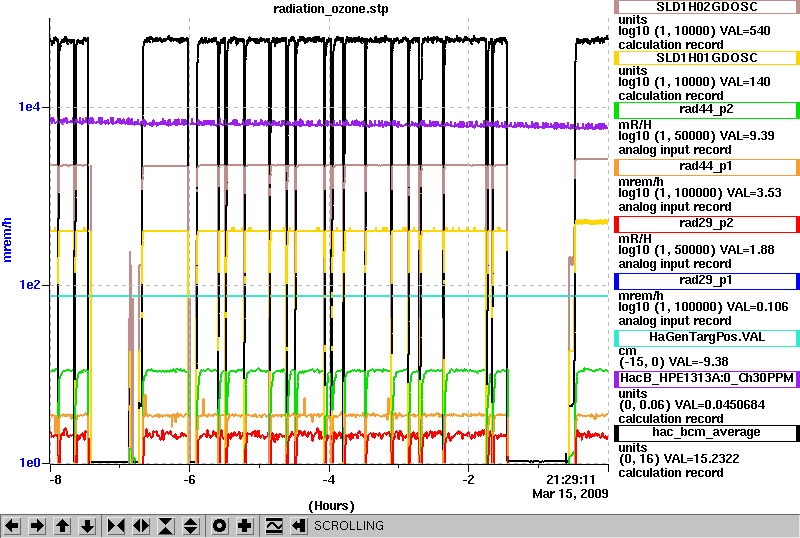Click the resume auto-scroll arrow icon
The image size is (800, 538).
click(299, 526)
